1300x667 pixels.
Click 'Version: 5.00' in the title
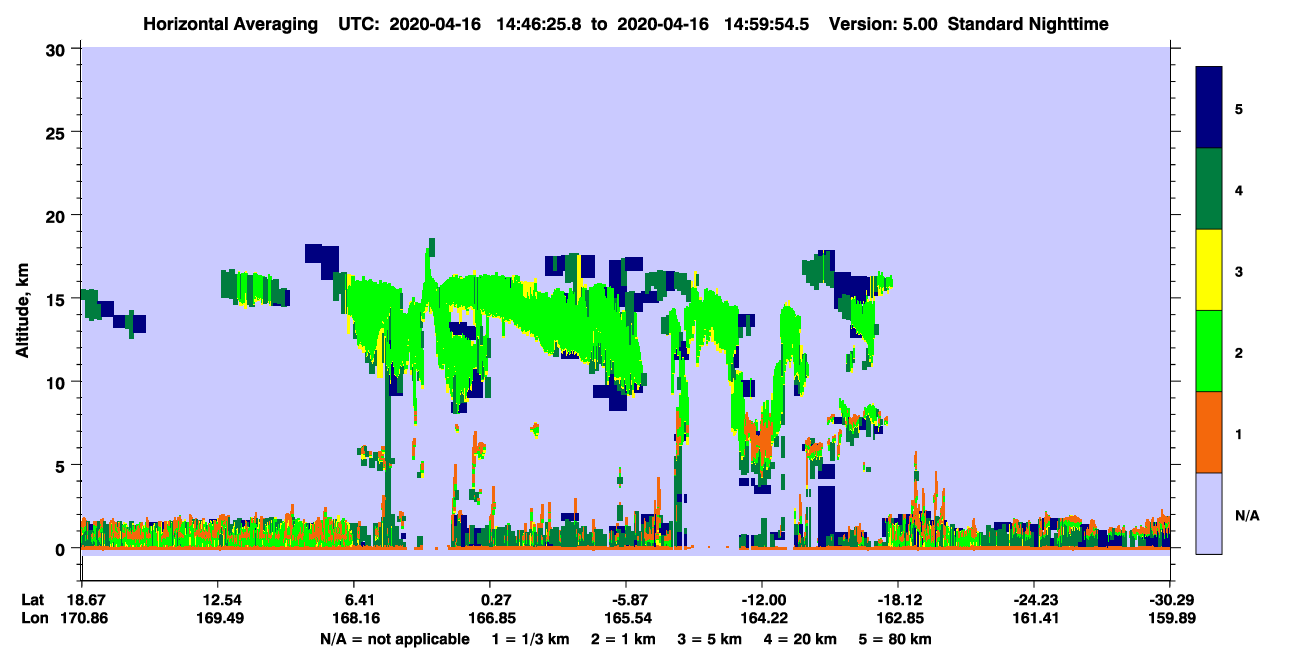pos(883,23)
